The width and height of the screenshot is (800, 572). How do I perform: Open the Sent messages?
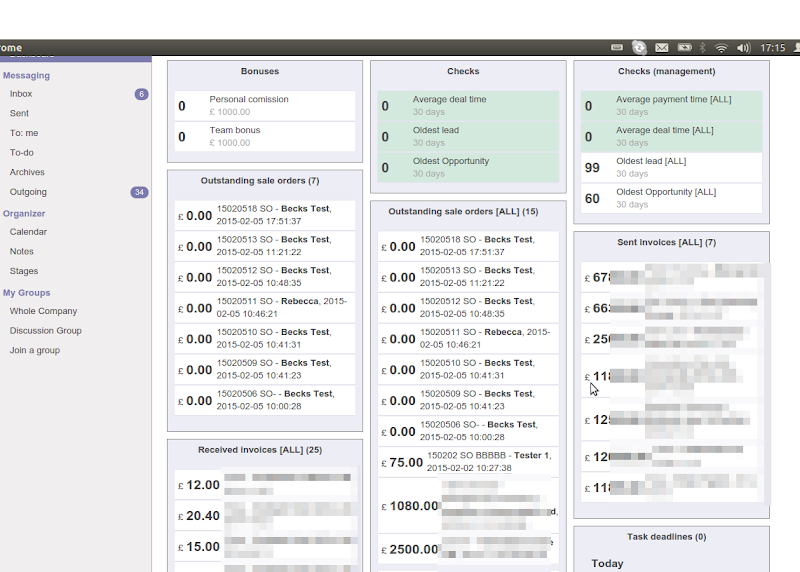pyautogui.click(x=19, y=113)
